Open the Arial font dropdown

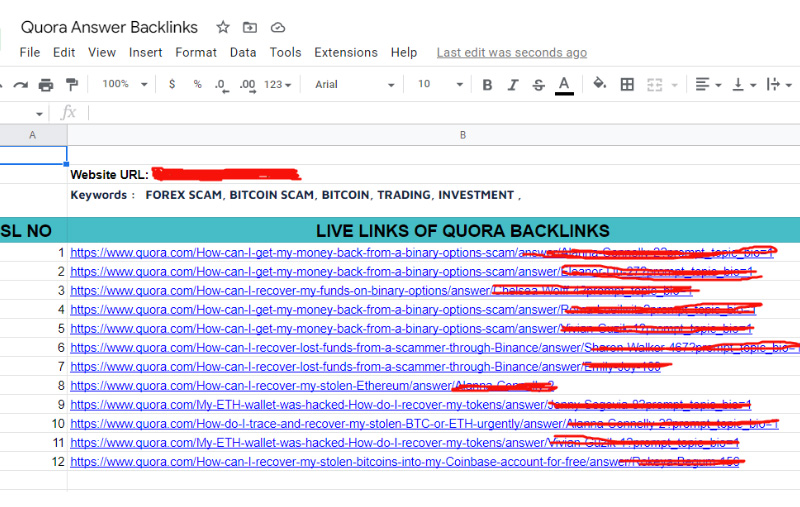355,85
